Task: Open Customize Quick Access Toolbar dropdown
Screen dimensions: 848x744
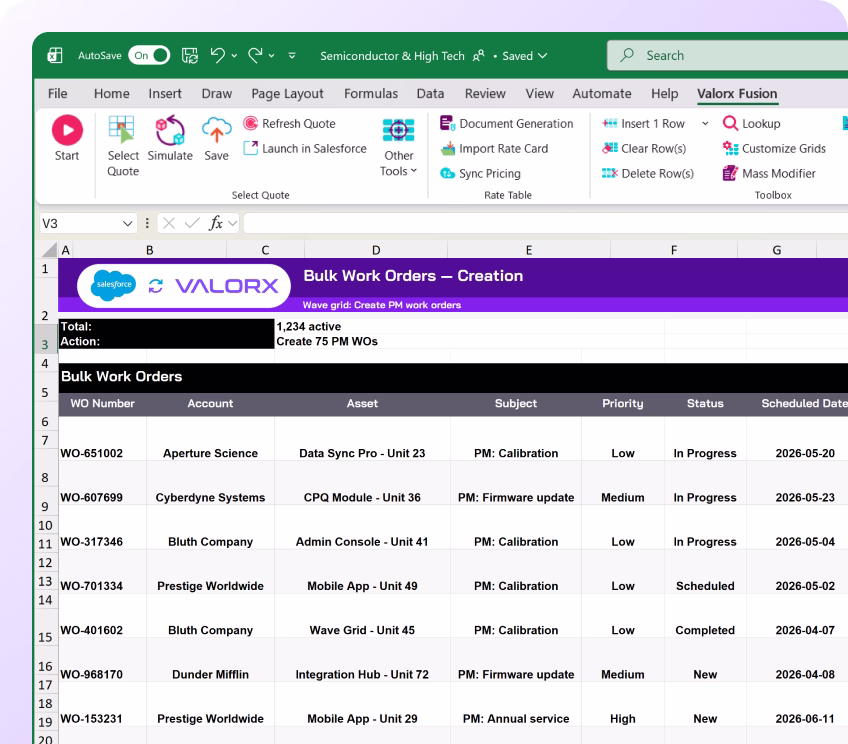Action: (x=292, y=55)
